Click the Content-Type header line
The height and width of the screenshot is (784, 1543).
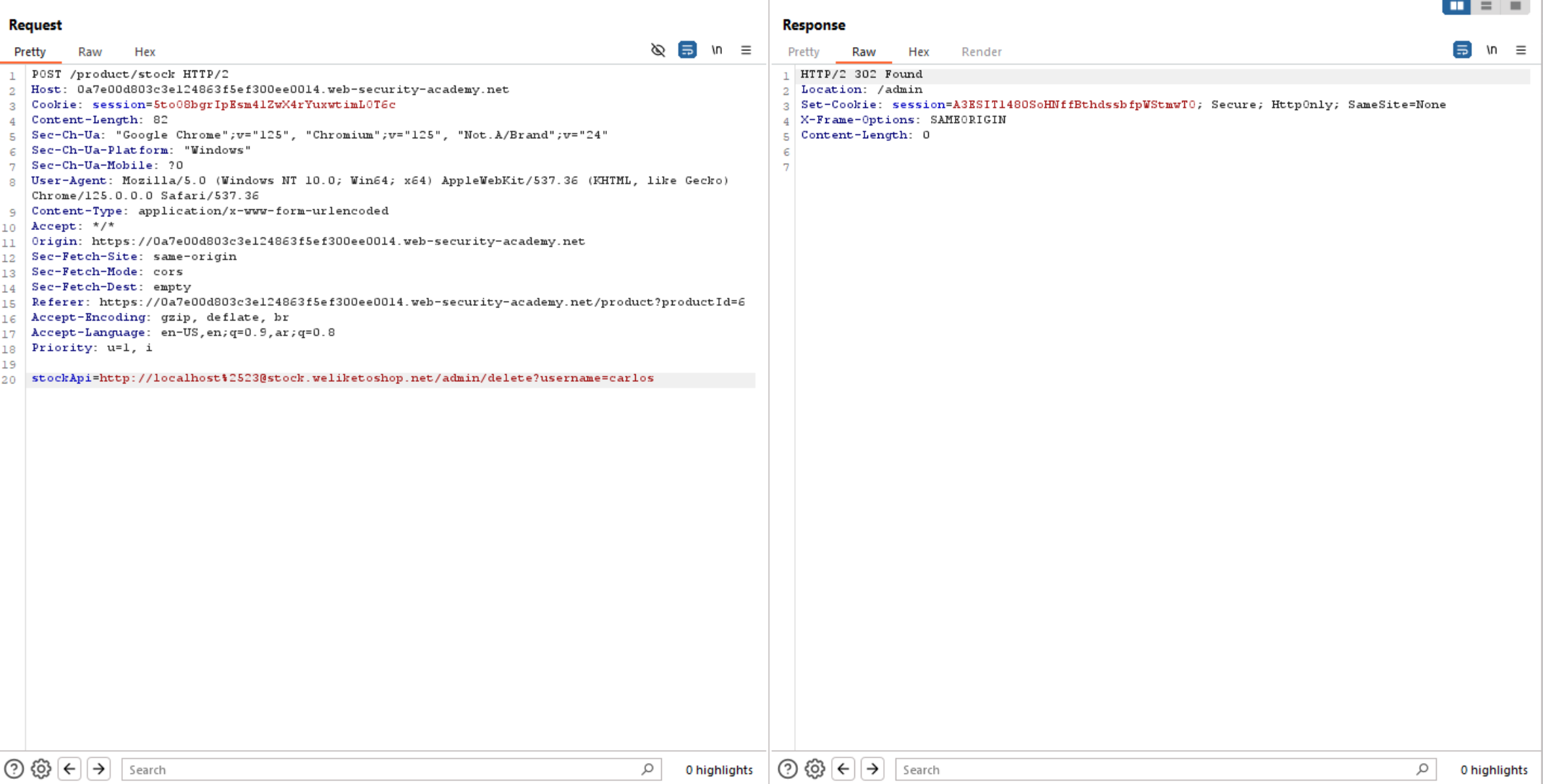tap(210, 211)
